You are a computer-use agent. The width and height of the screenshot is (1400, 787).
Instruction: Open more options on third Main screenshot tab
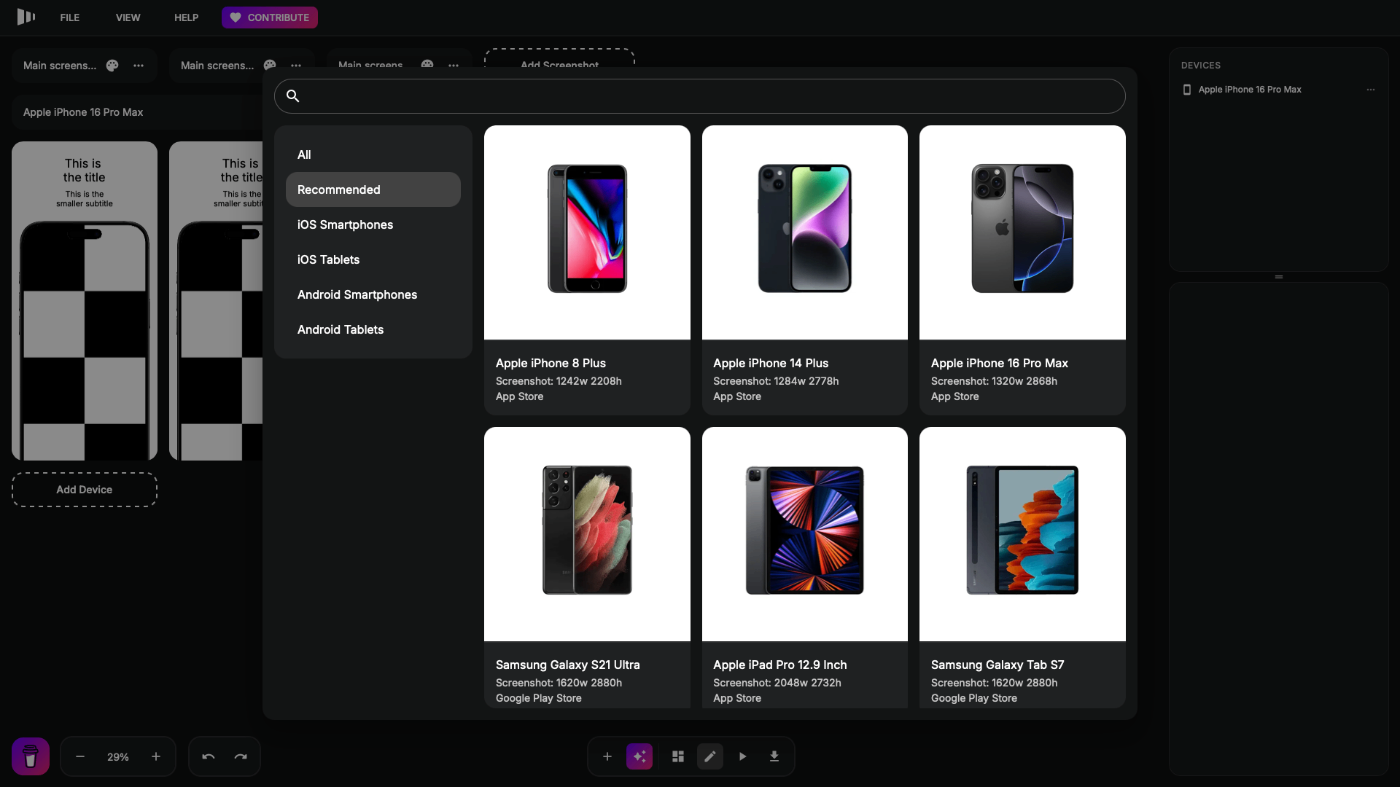(453, 66)
